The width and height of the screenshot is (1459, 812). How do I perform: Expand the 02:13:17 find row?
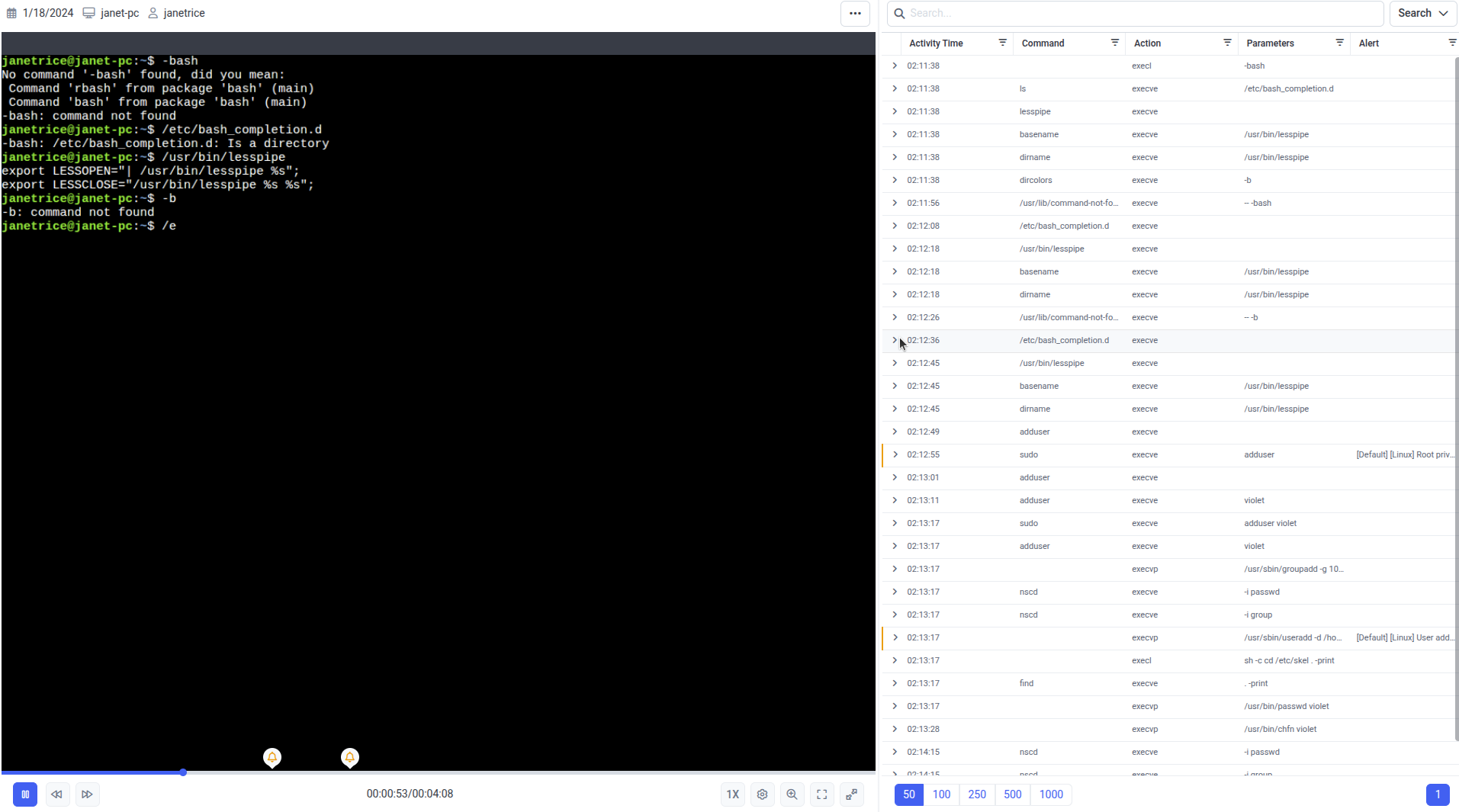(895, 683)
